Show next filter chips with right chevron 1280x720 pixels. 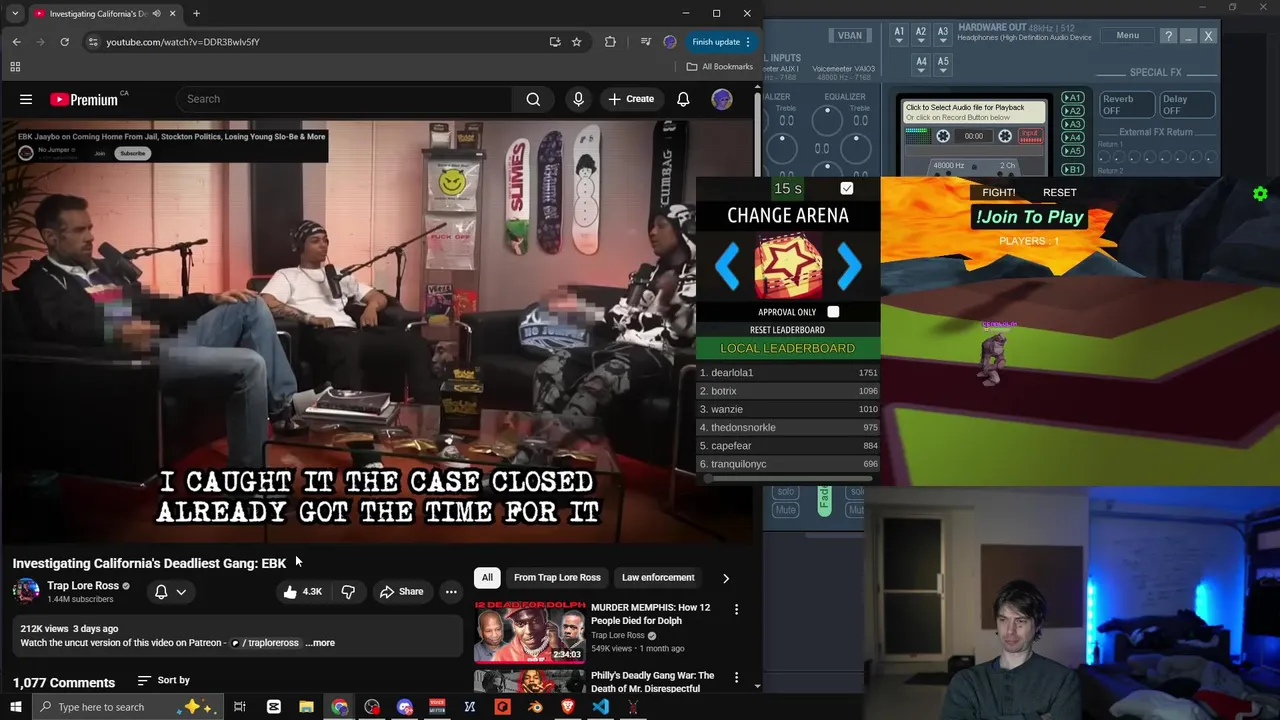(x=726, y=578)
